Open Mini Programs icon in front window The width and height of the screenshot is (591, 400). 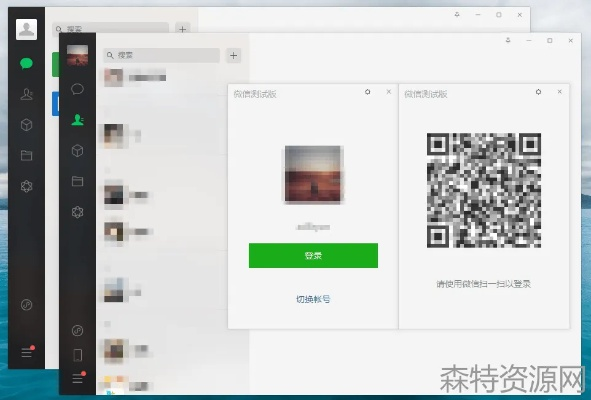pos(77,331)
